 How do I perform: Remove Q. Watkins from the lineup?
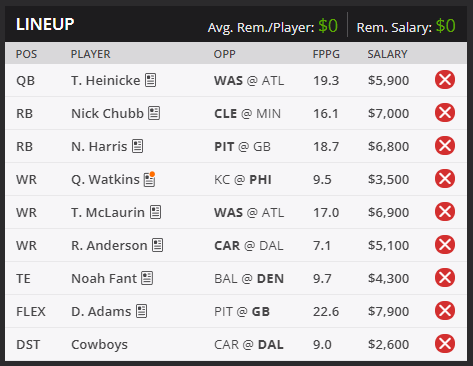coord(445,179)
